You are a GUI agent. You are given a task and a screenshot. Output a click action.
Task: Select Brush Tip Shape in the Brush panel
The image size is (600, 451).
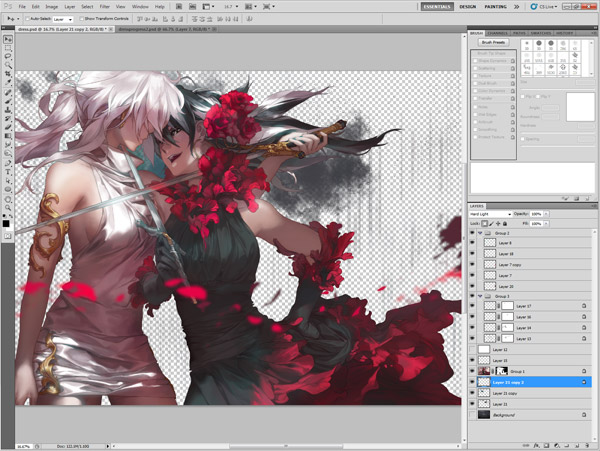[492, 54]
